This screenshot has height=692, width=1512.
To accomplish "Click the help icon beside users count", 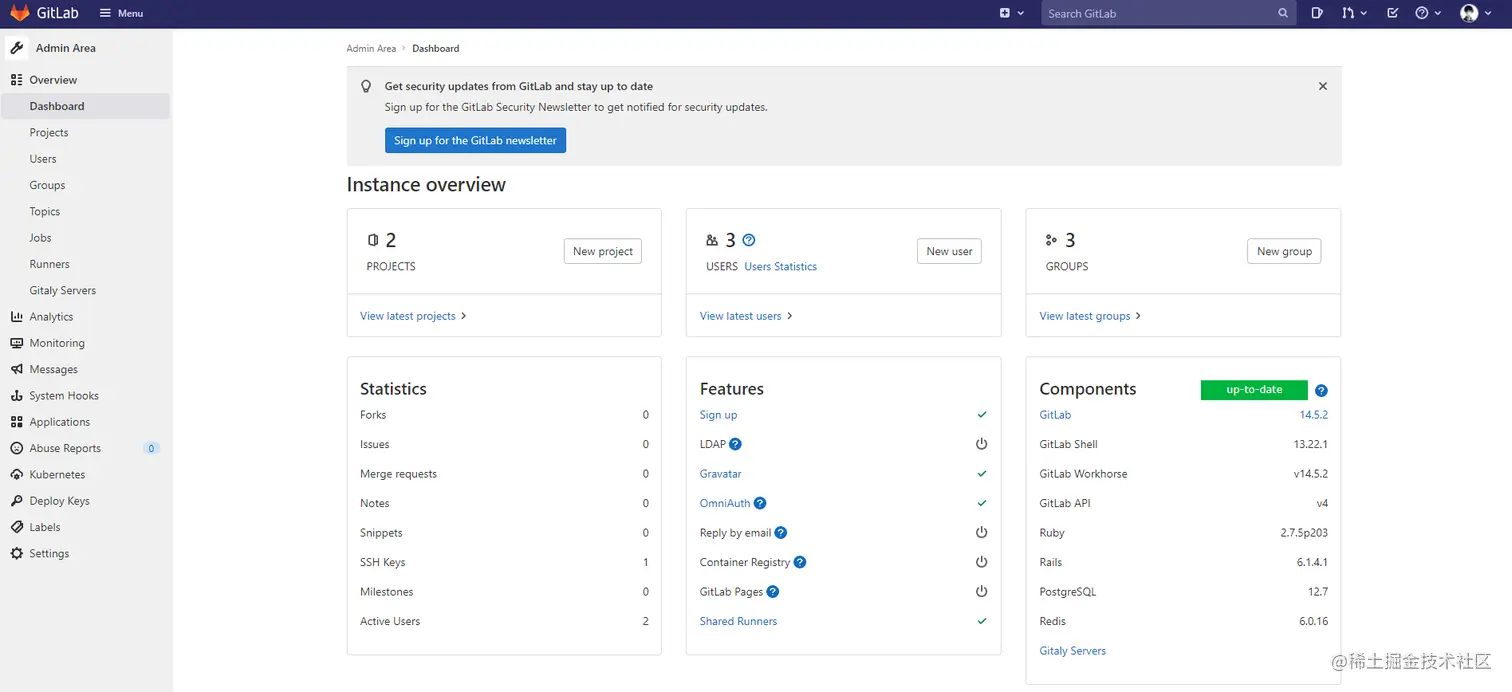I will pos(749,240).
